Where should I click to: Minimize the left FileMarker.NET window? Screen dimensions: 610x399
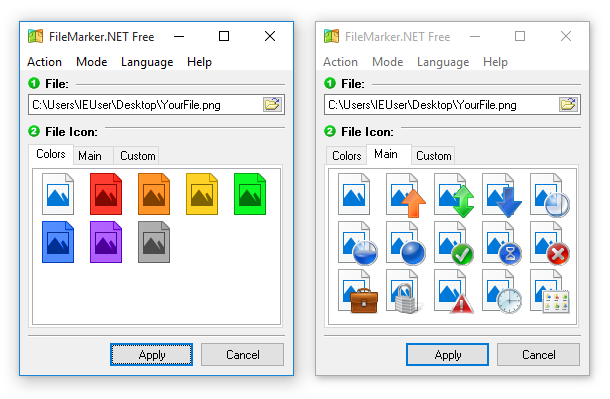click(x=179, y=37)
